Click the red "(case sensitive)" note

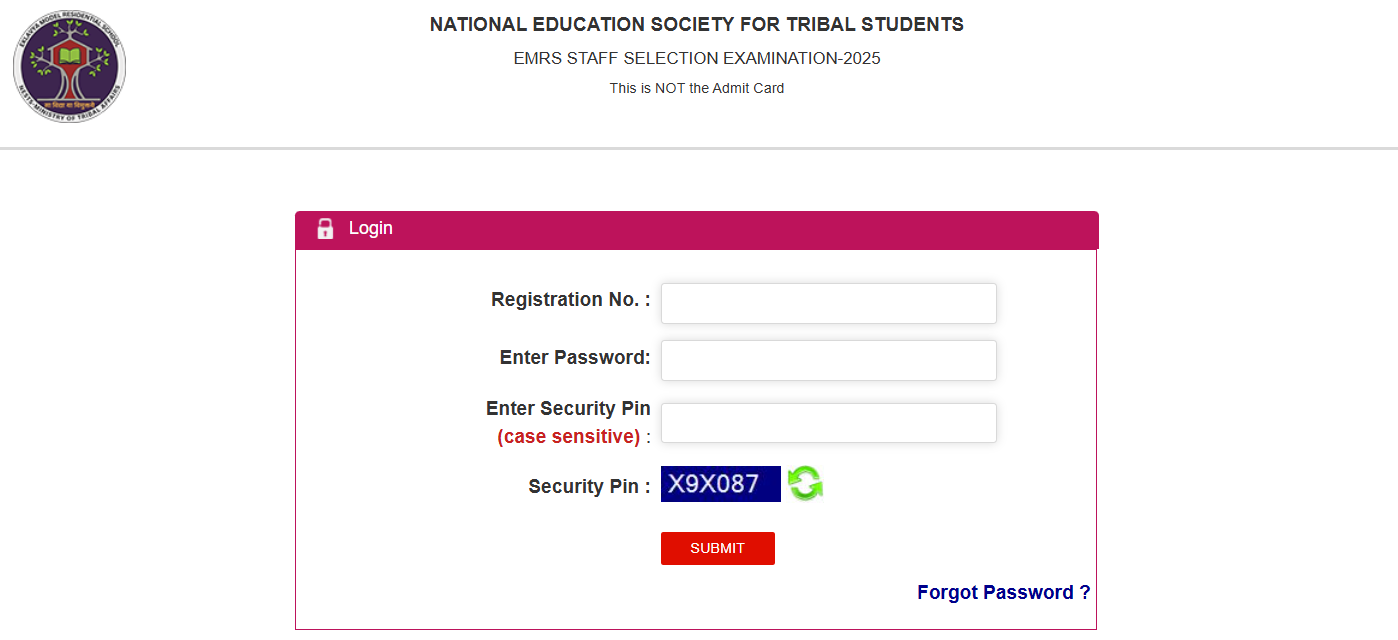568,437
